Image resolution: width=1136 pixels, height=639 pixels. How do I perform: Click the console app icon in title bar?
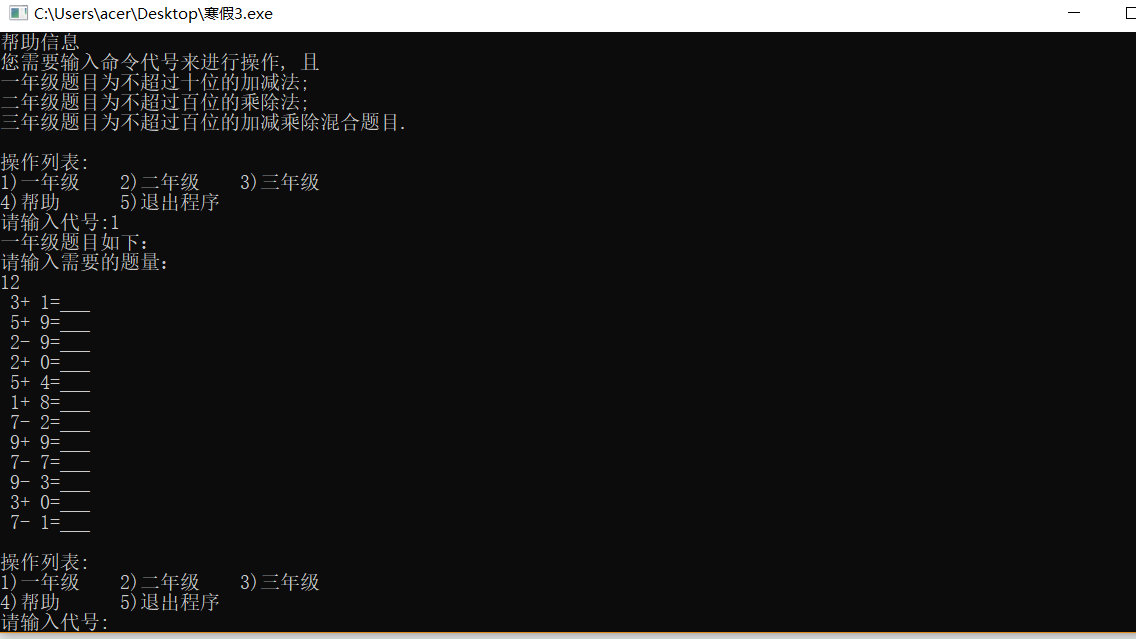(18, 13)
